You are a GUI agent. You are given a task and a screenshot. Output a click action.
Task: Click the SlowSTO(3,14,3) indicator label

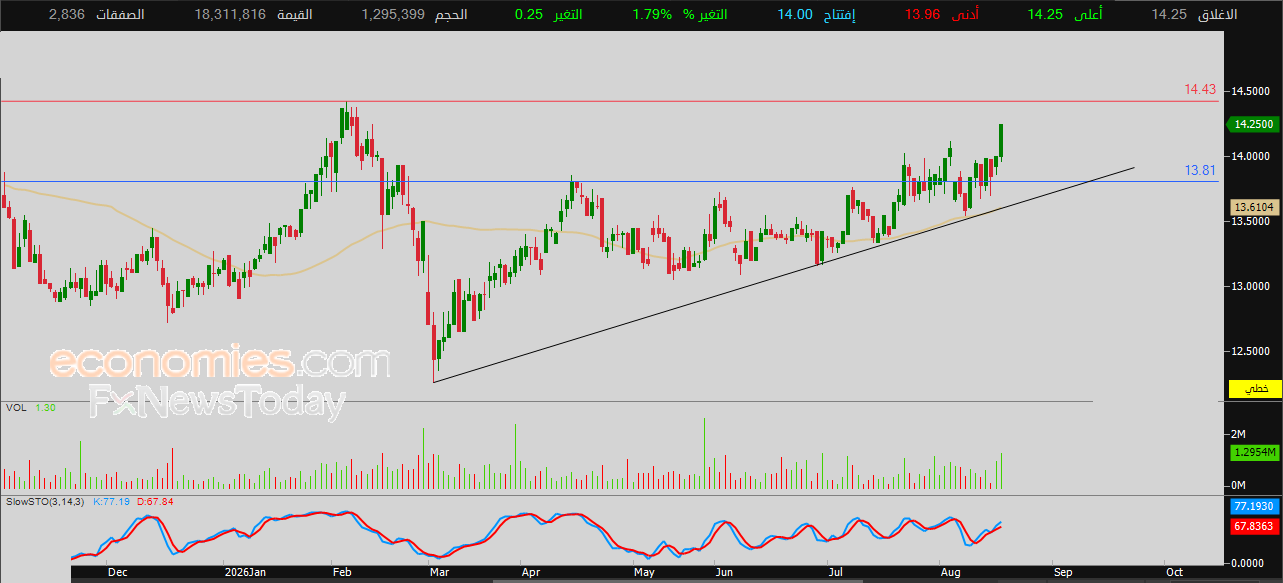[45, 501]
